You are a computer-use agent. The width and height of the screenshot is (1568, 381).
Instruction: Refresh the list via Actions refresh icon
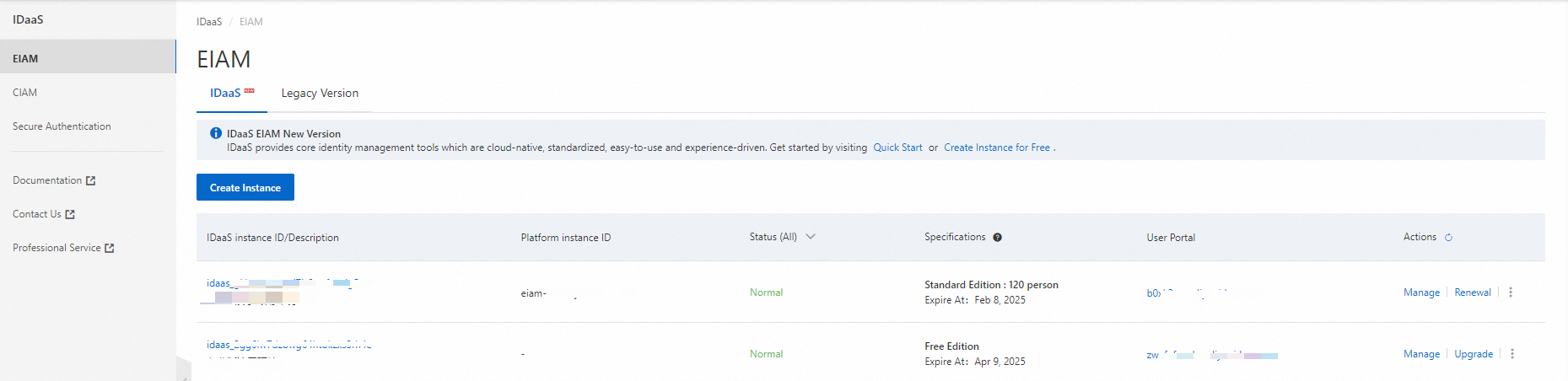1448,238
